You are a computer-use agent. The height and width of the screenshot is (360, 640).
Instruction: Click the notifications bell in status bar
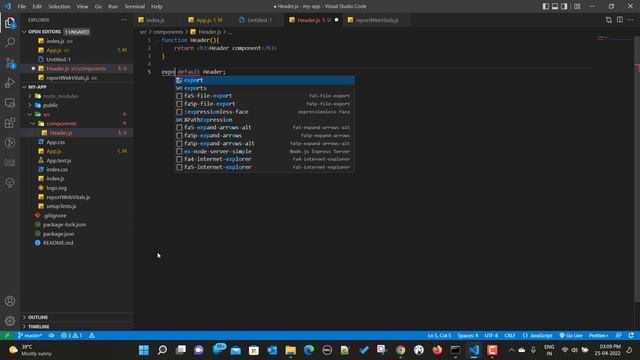pyautogui.click(x=631, y=336)
